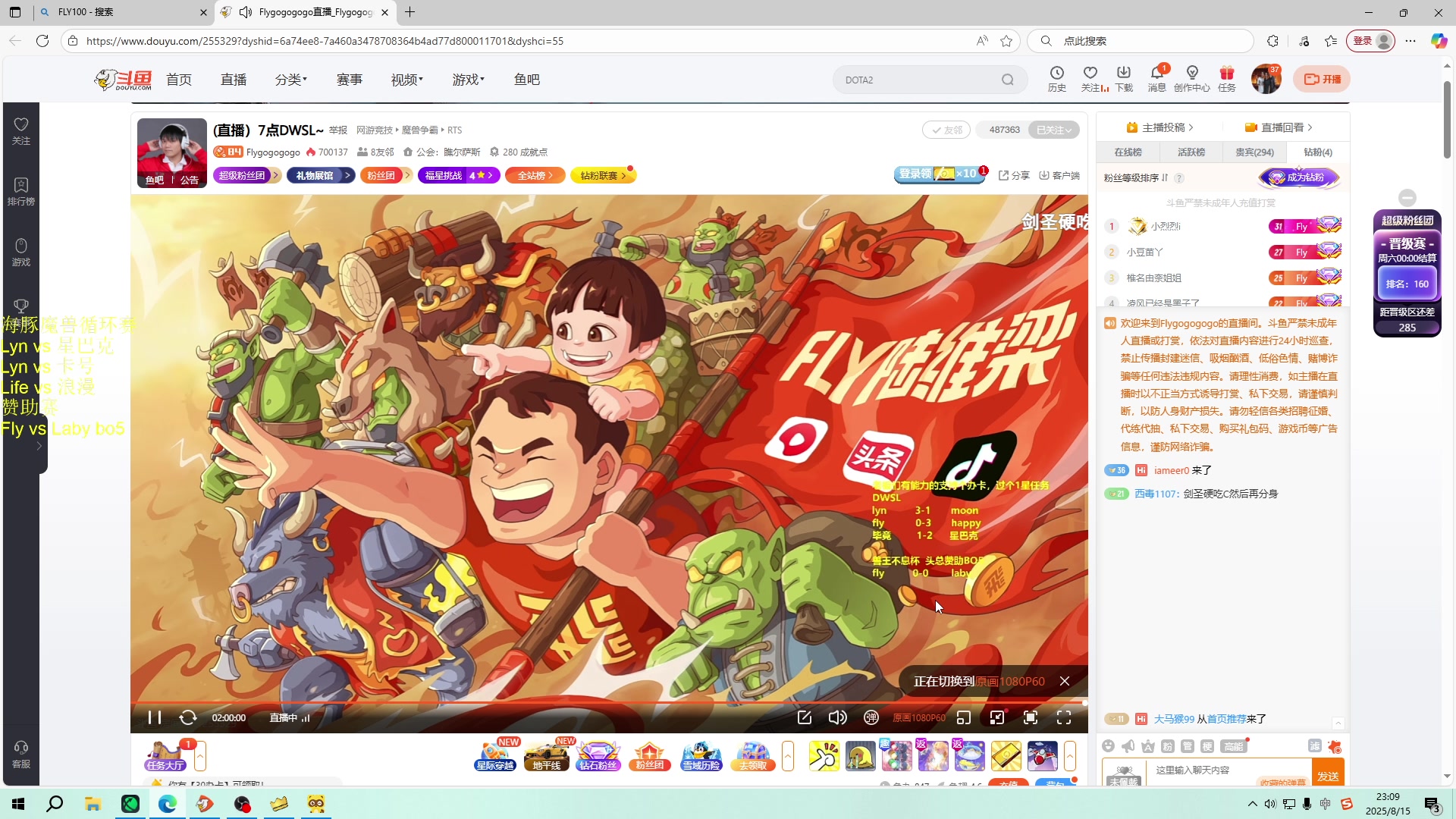Expand the arrow after 去领取 icon
The width and height of the screenshot is (1456, 819).
(x=788, y=756)
